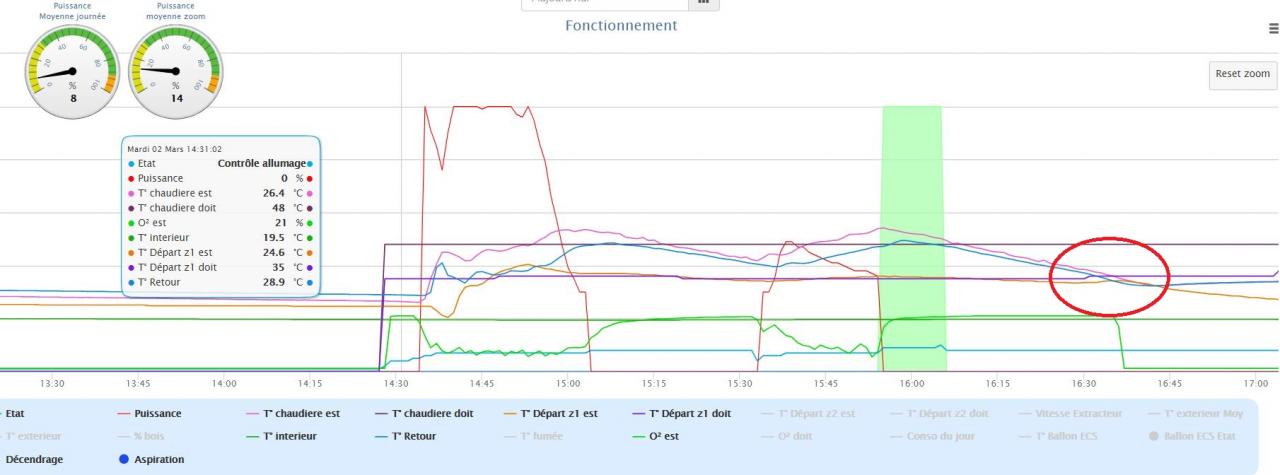Toggle T° Départ z1 doit series

click(689, 412)
